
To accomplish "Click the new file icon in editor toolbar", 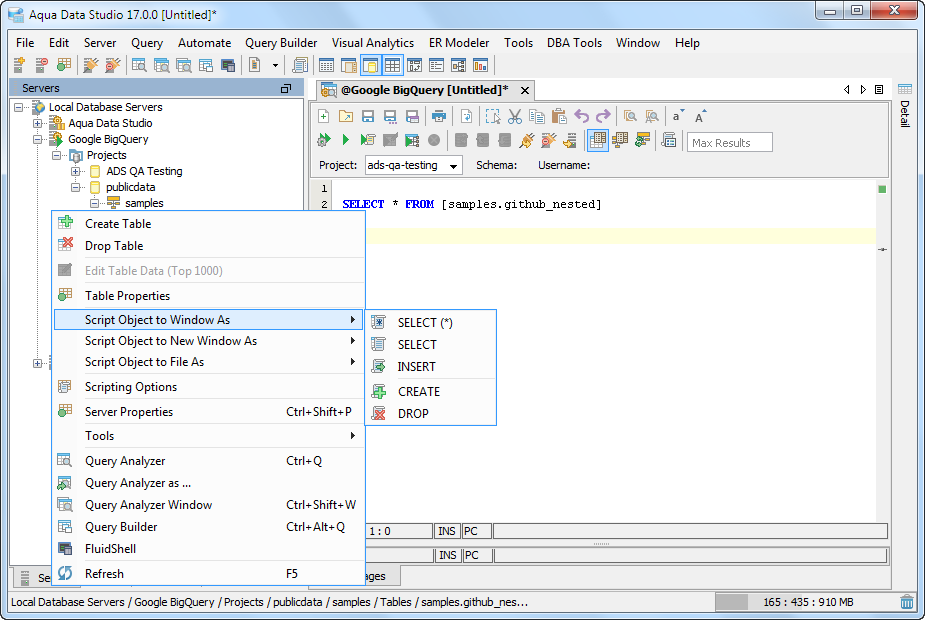I will coord(323,116).
